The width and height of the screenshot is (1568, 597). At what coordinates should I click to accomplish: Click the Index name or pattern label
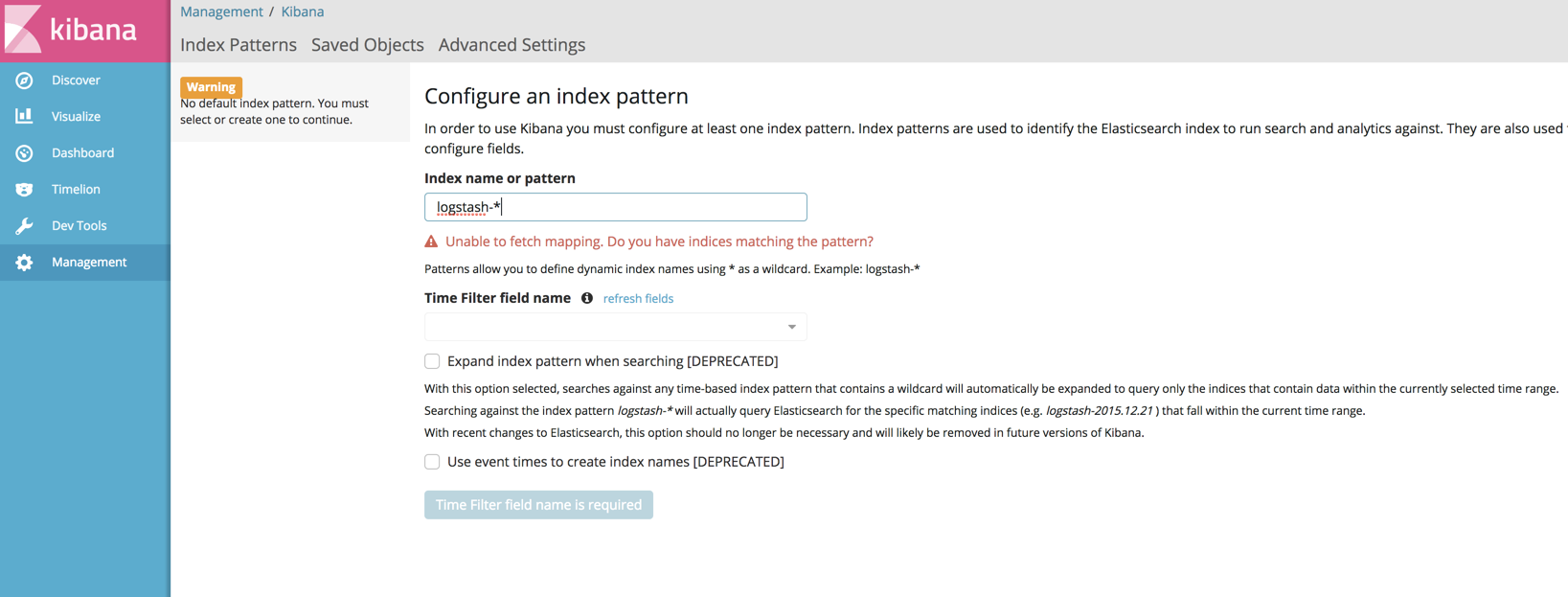500,178
